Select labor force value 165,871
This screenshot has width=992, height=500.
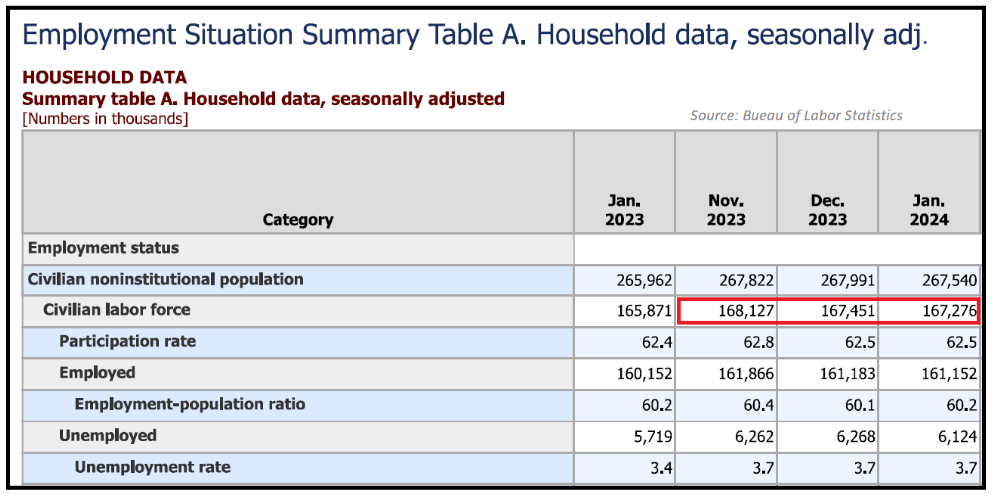(x=644, y=311)
